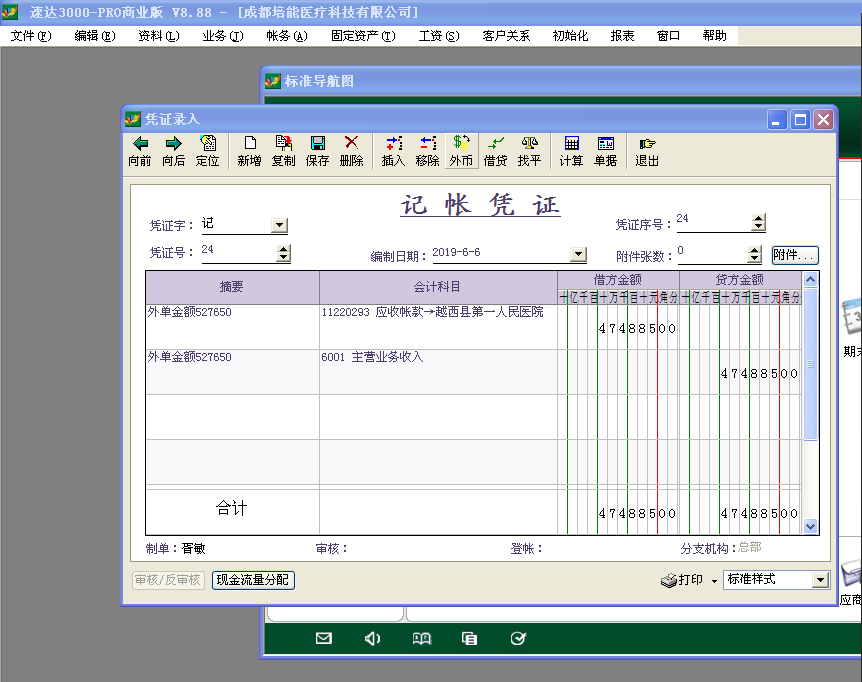This screenshot has height=682, width=862.
Task: Open the 报表 menu
Action: (622, 35)
